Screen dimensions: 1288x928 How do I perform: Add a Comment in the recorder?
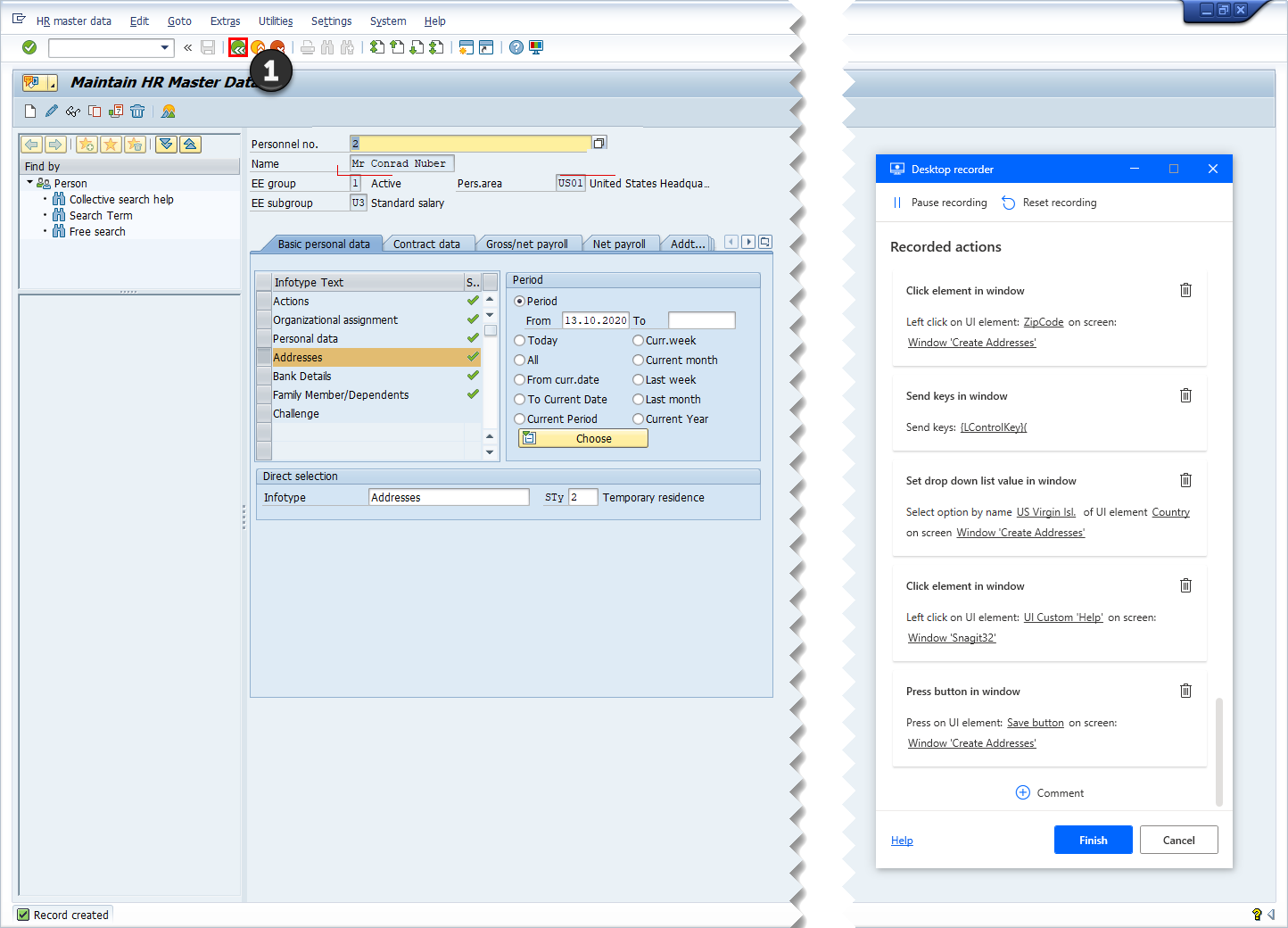(x=1050, y=792)
